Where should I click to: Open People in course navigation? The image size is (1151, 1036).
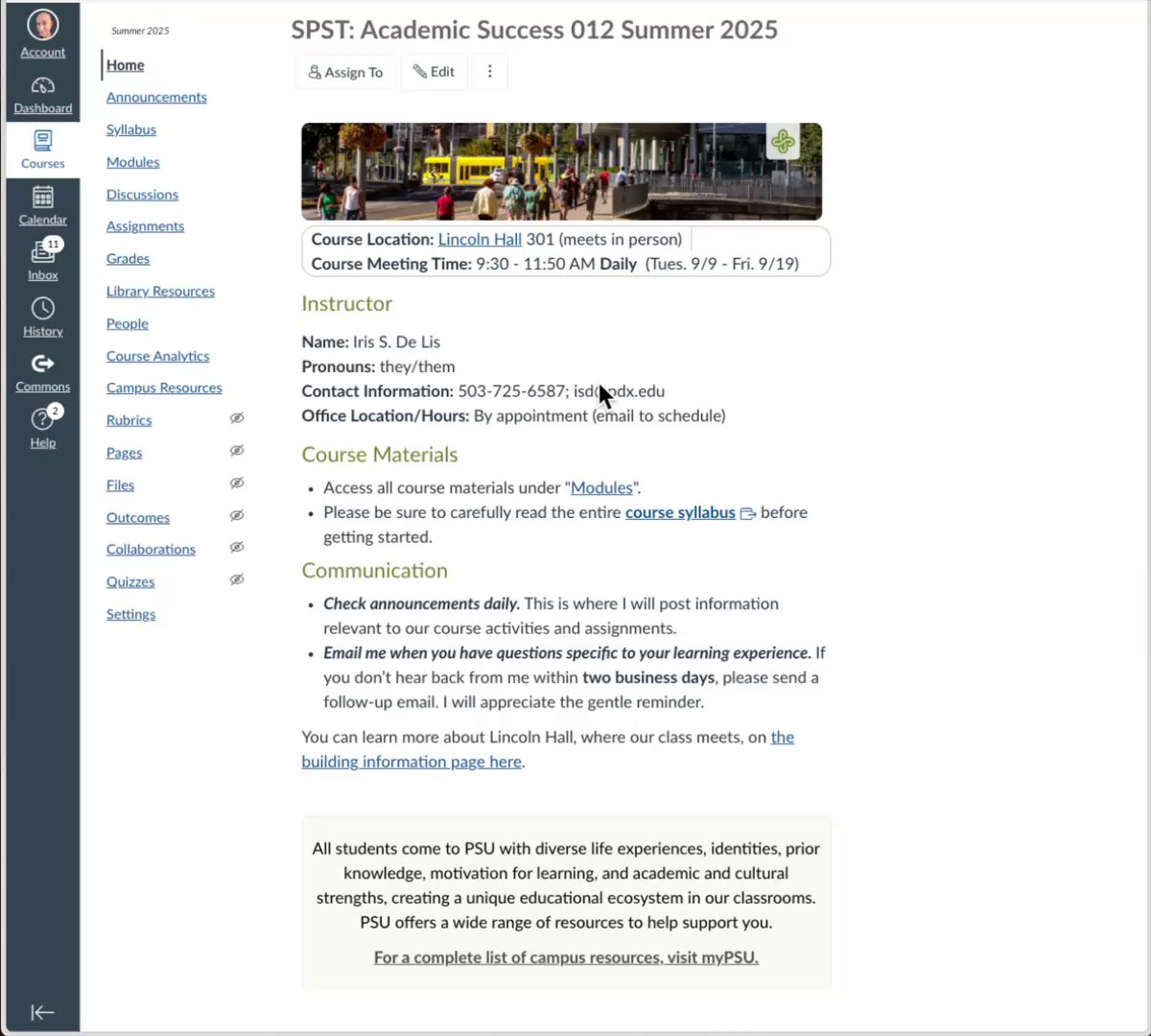pyautogui.click(x=128, y=324)
